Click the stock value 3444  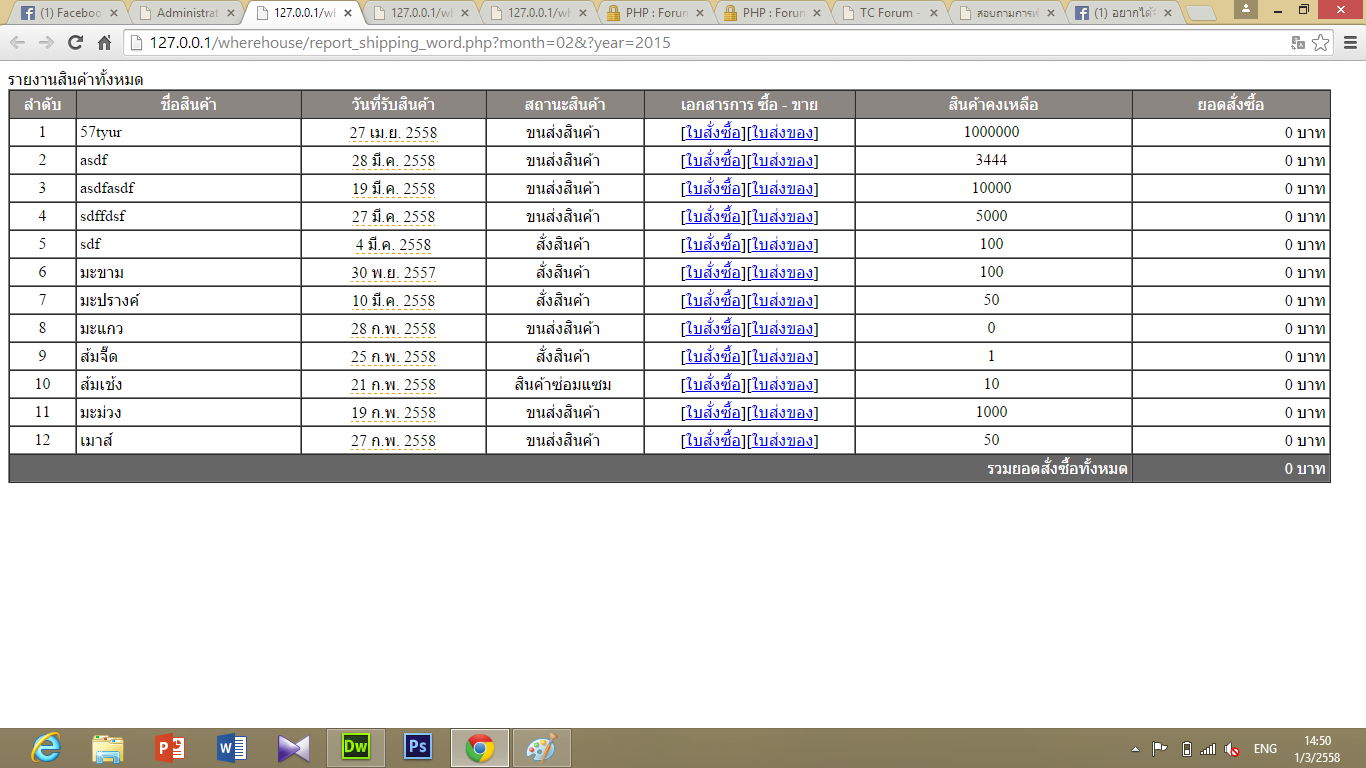tap(992, 160)
